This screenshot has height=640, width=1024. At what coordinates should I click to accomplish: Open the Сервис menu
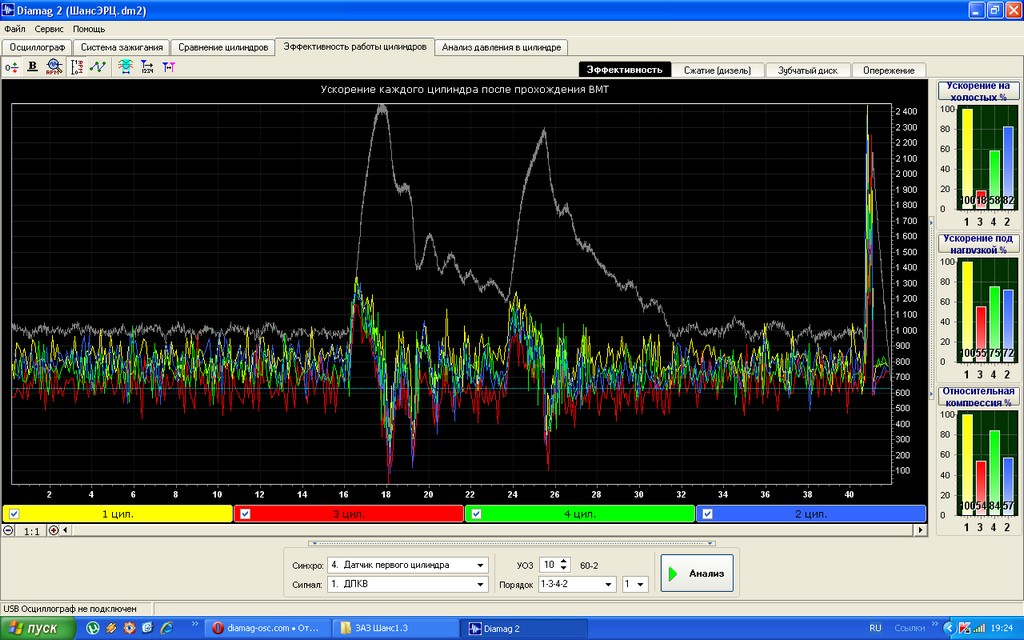(x=49, y=29)
